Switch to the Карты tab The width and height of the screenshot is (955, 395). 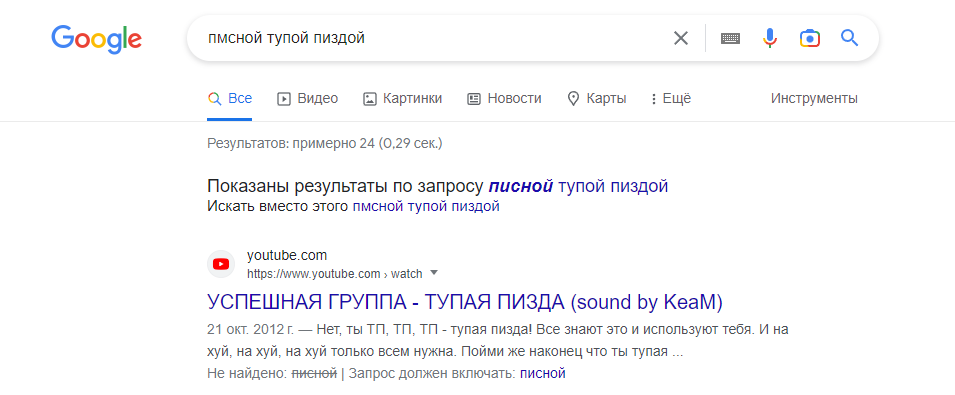597,99
